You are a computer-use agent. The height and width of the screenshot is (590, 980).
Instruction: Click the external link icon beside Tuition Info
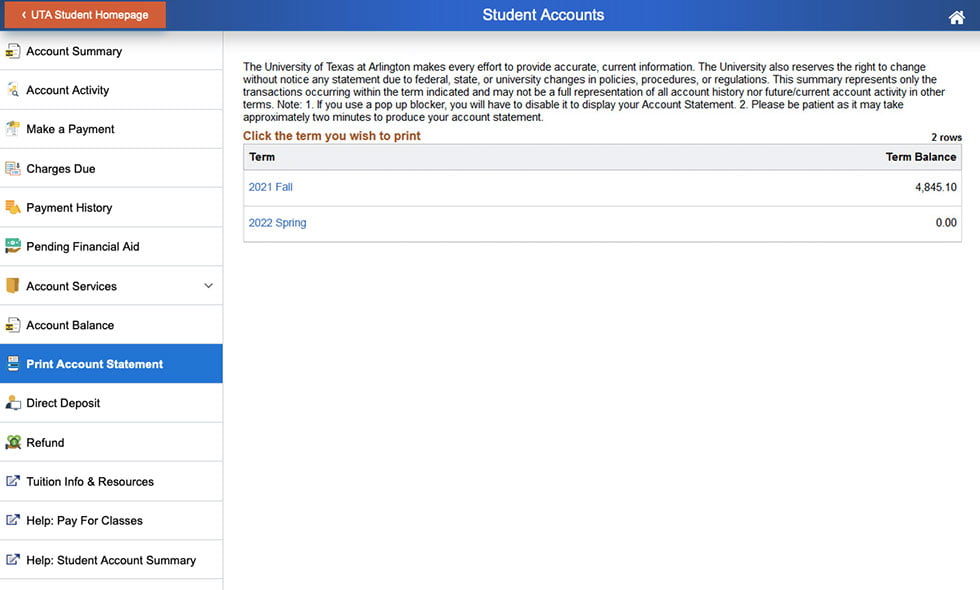click(x=15, y=481)
